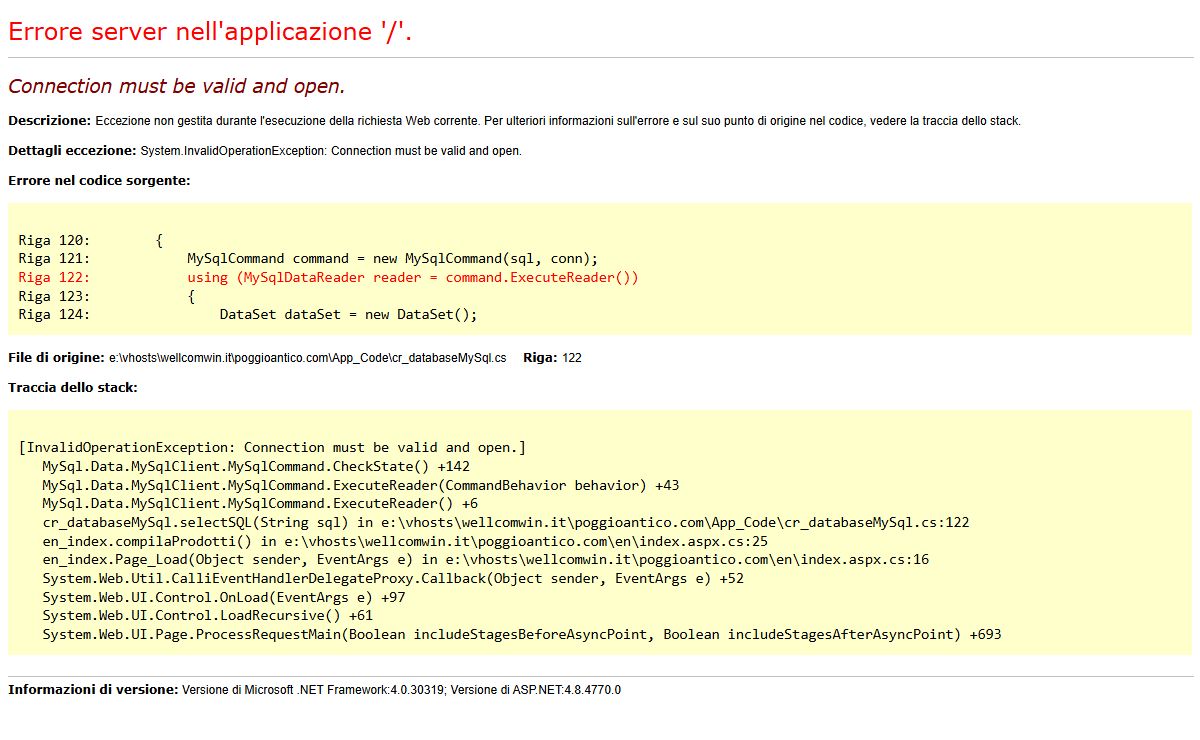Click the 'Dettagli eccezione:' label
This screenshot has height=740, width=1200.
[x=72, y=151]
